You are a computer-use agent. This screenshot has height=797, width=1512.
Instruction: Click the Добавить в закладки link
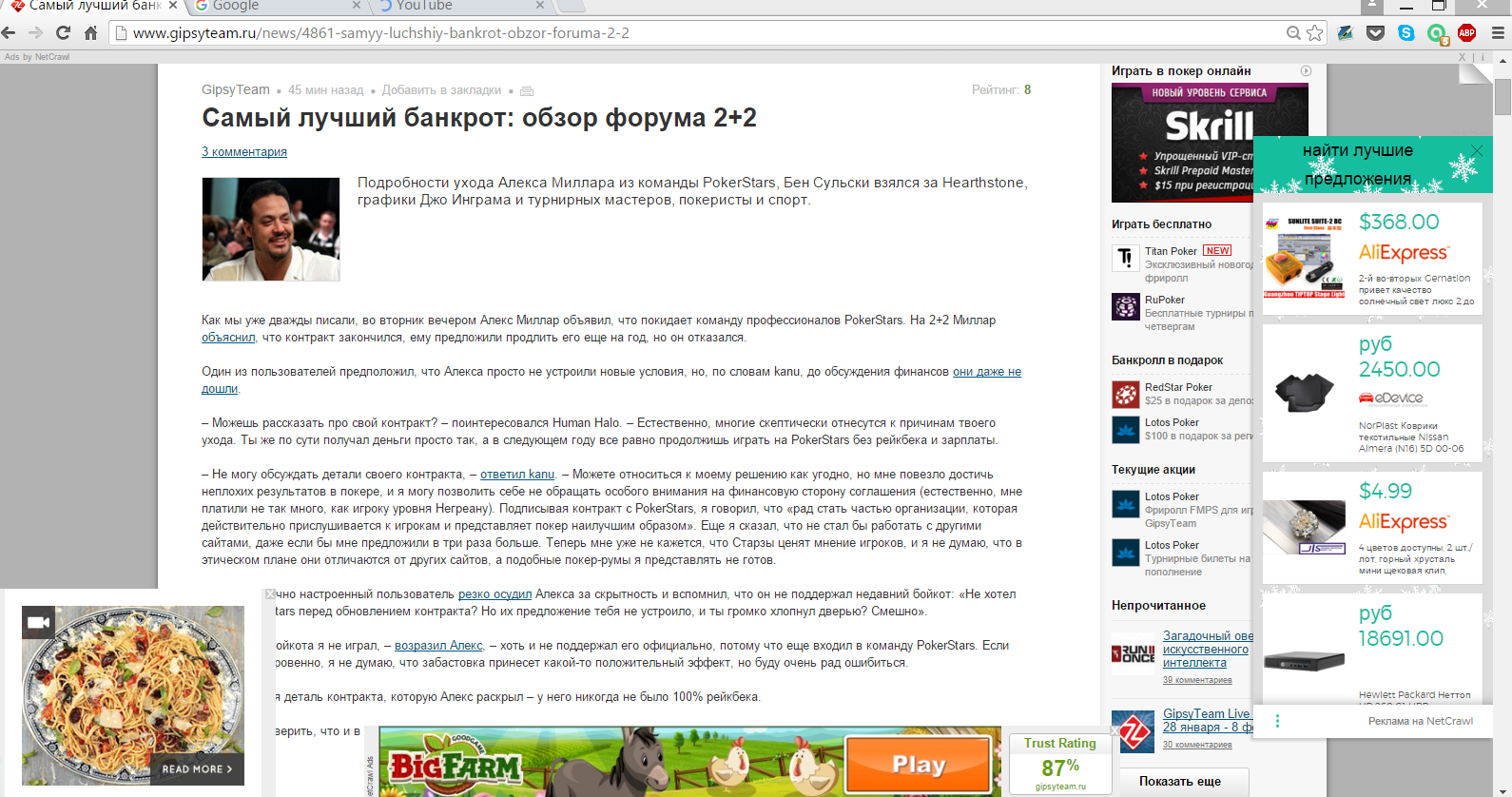tap(441, 90)
